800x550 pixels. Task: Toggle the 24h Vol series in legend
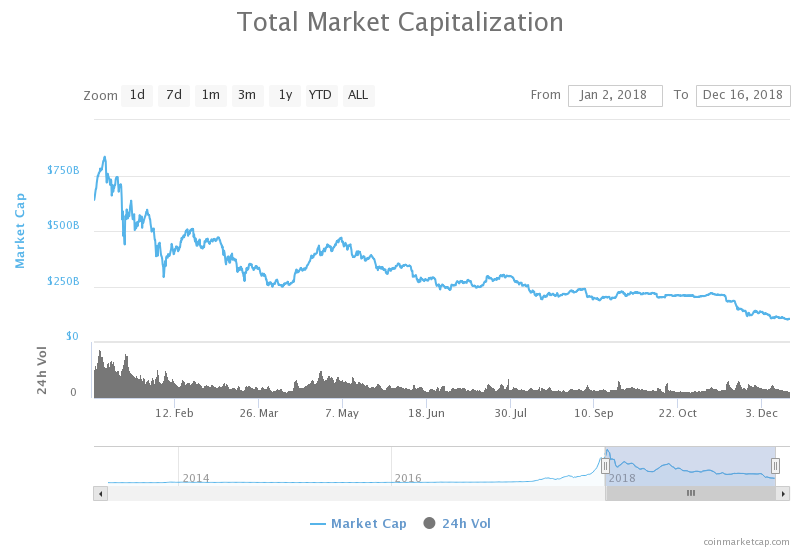point(466,523)
